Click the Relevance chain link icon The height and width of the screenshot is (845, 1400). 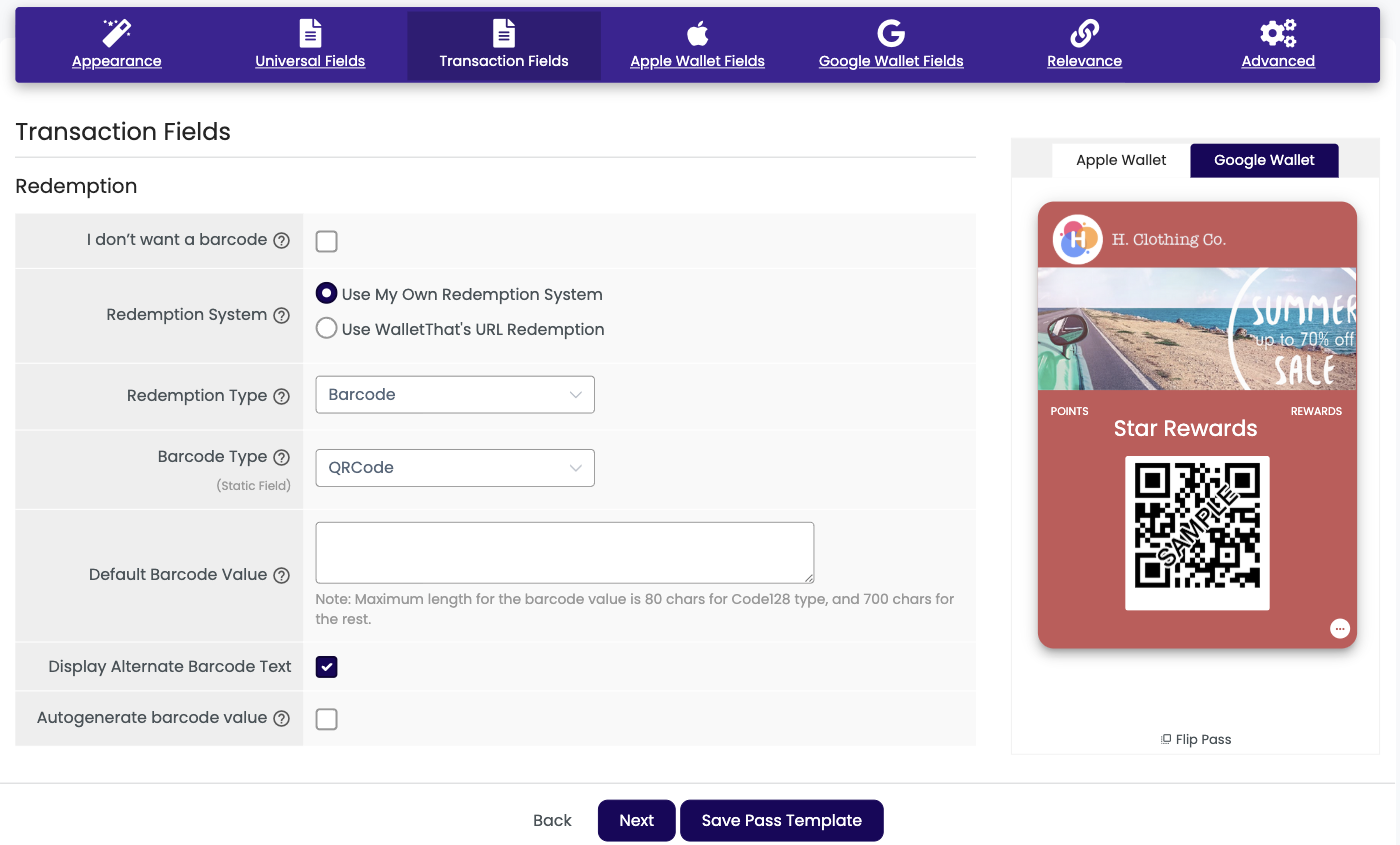(x=1084, y=33)
